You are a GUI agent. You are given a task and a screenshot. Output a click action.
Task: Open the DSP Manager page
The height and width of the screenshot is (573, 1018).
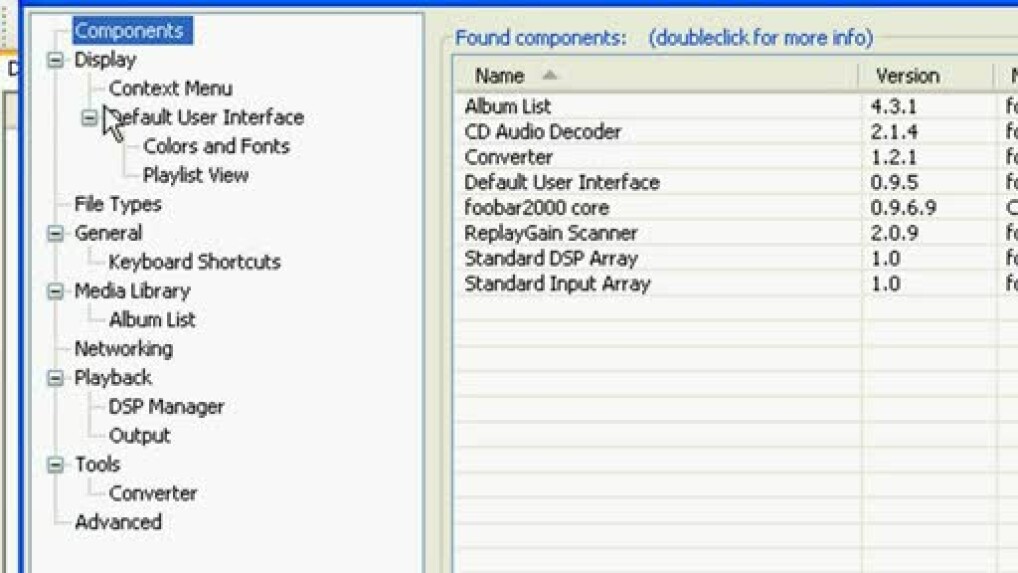pos(166,407)
